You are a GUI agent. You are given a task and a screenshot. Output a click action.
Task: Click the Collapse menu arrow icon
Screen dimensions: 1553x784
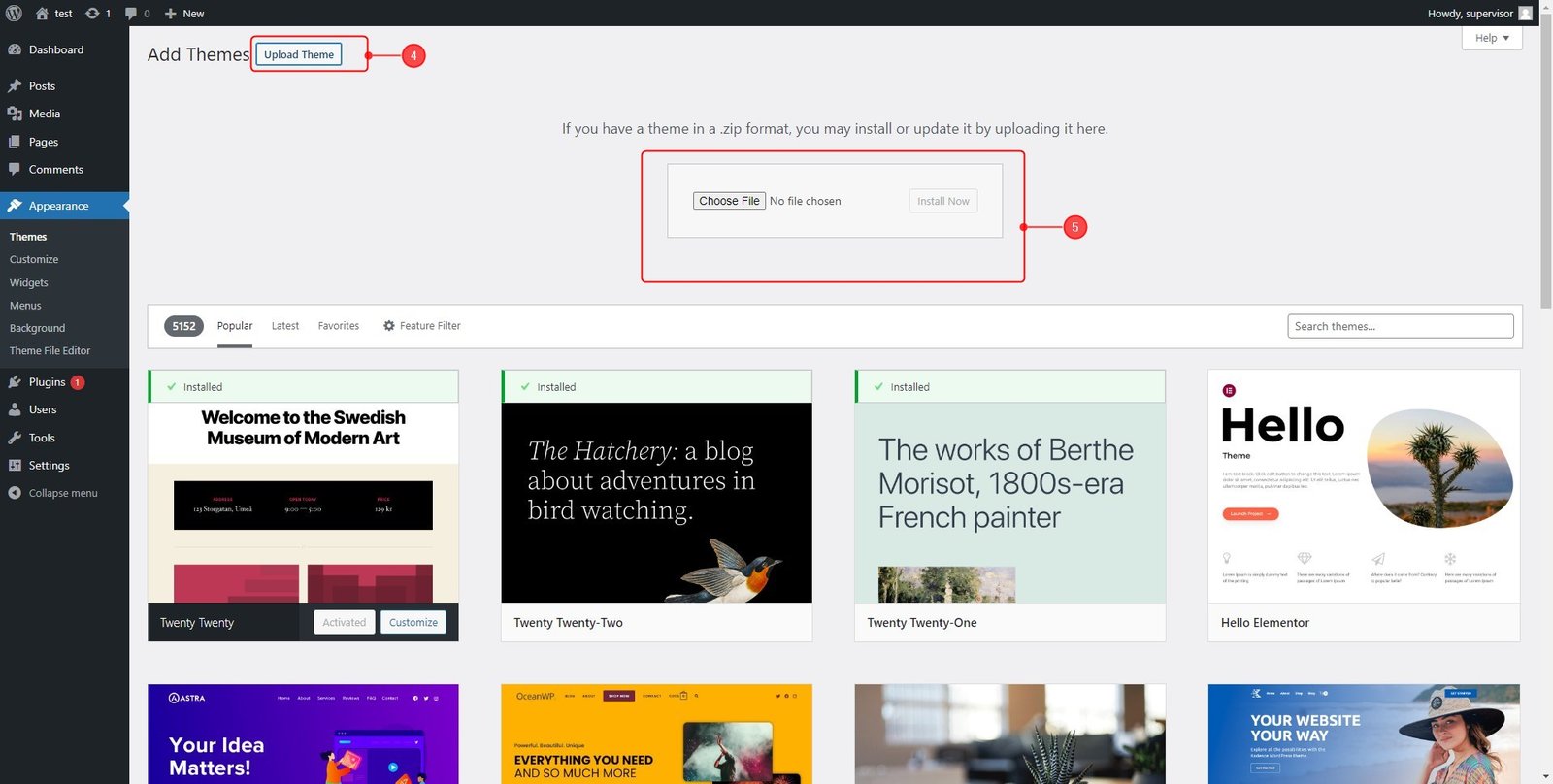point(15,493)
